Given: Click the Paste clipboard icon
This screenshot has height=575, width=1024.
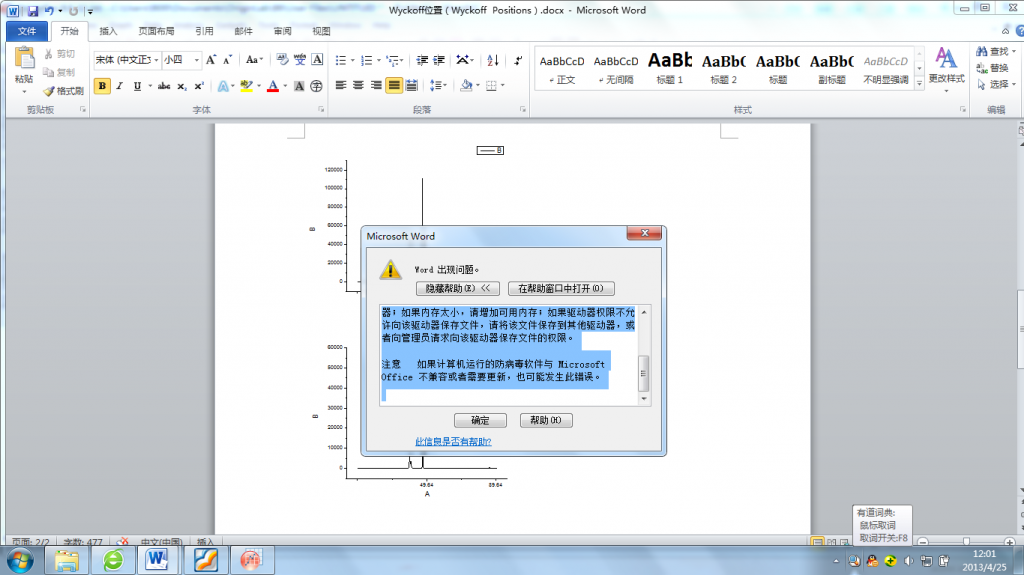Looking at the screenshot, I should pos(24,58).
